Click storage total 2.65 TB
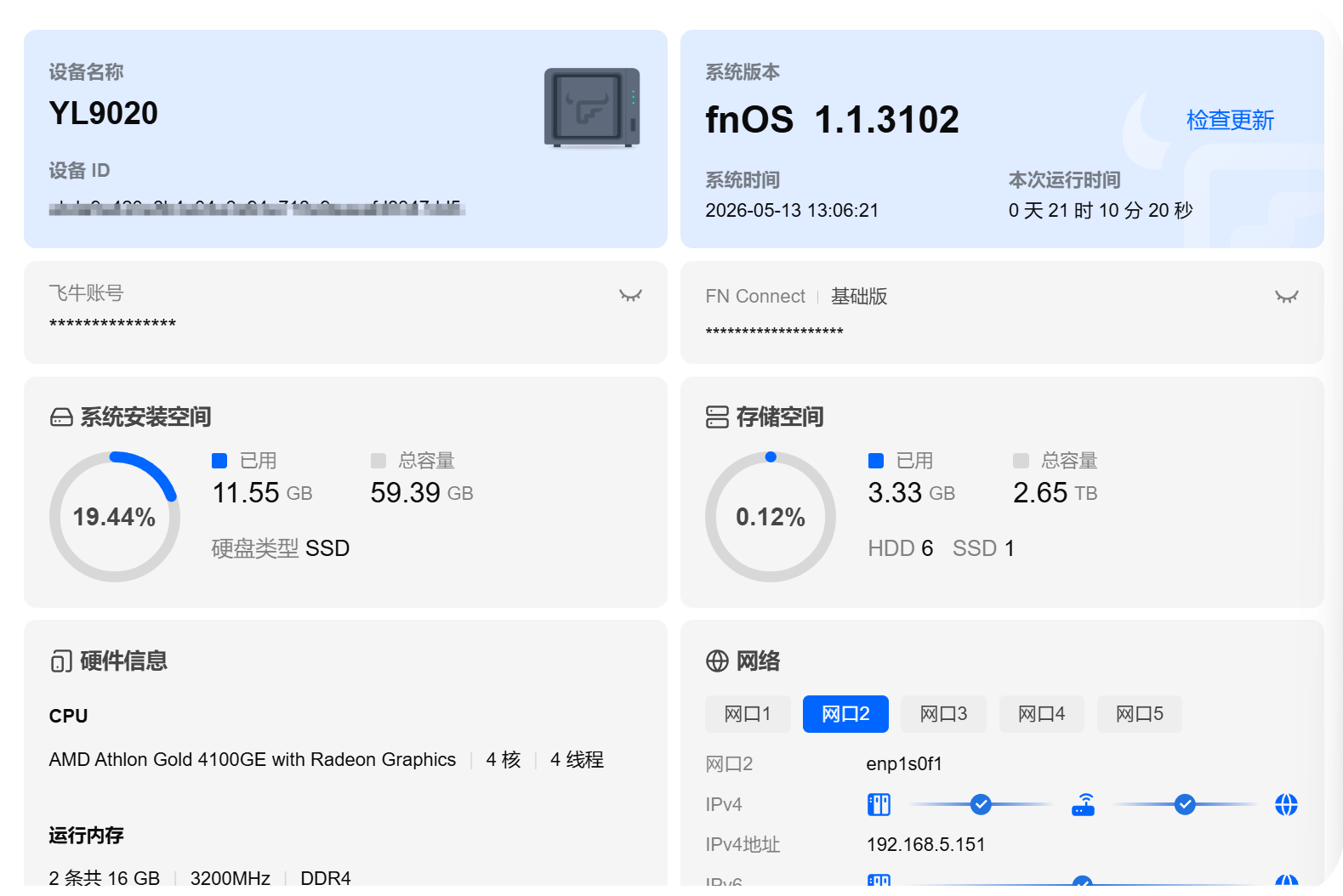 pyautogui.click(x=1055, y=493)
